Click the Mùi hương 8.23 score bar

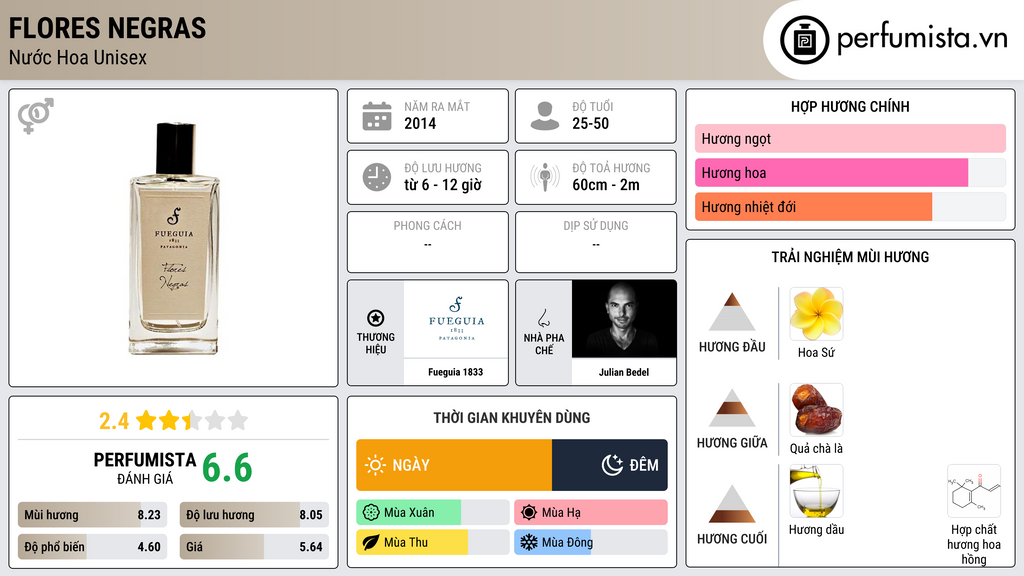[x=92, y=515]
